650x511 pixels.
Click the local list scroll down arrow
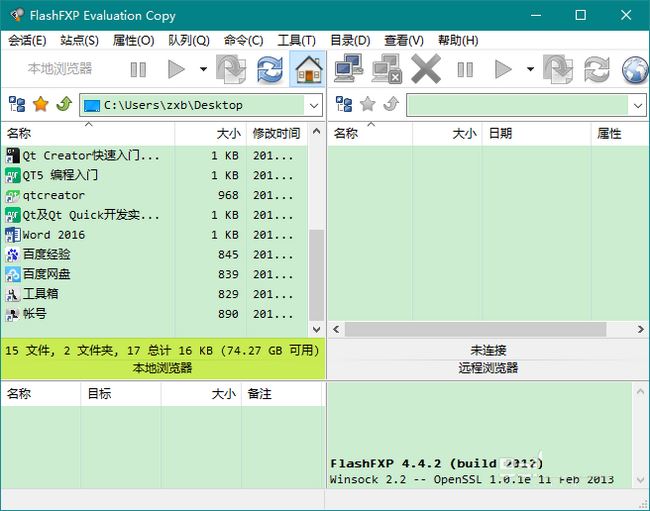[x=316, y=329]
